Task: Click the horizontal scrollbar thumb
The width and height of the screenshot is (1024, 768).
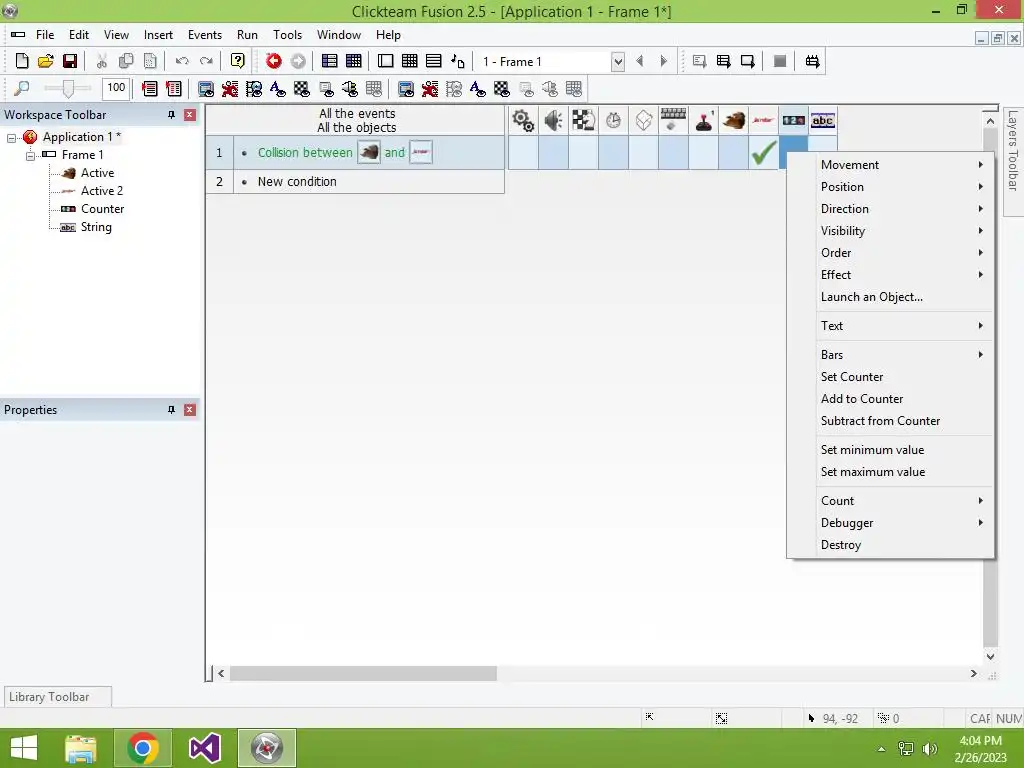Action: 363,673
